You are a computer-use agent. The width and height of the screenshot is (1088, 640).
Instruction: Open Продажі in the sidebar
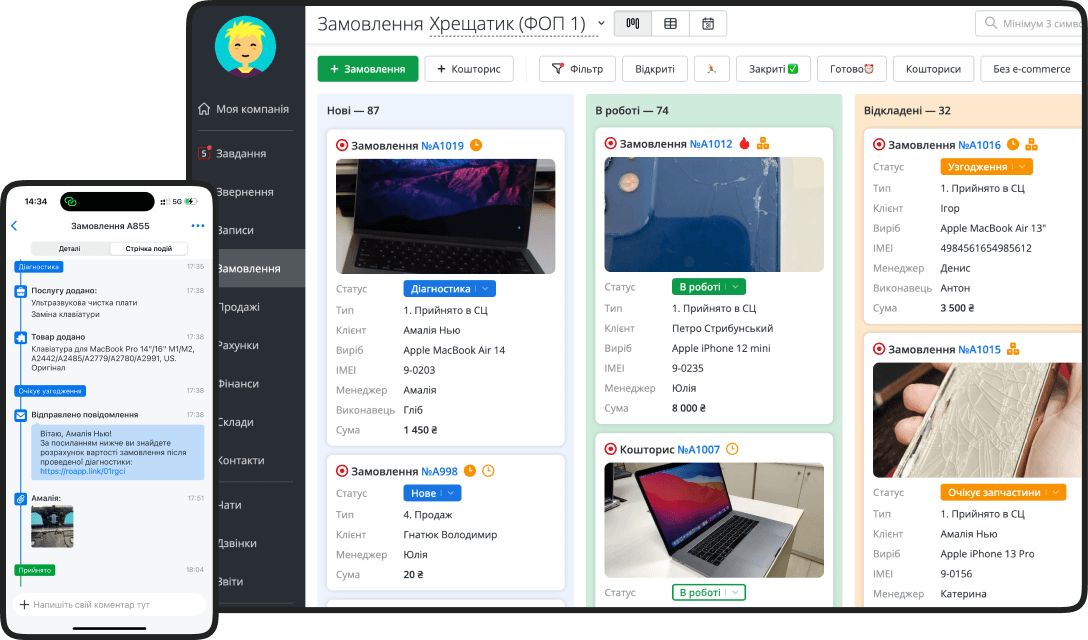[239, 307]
